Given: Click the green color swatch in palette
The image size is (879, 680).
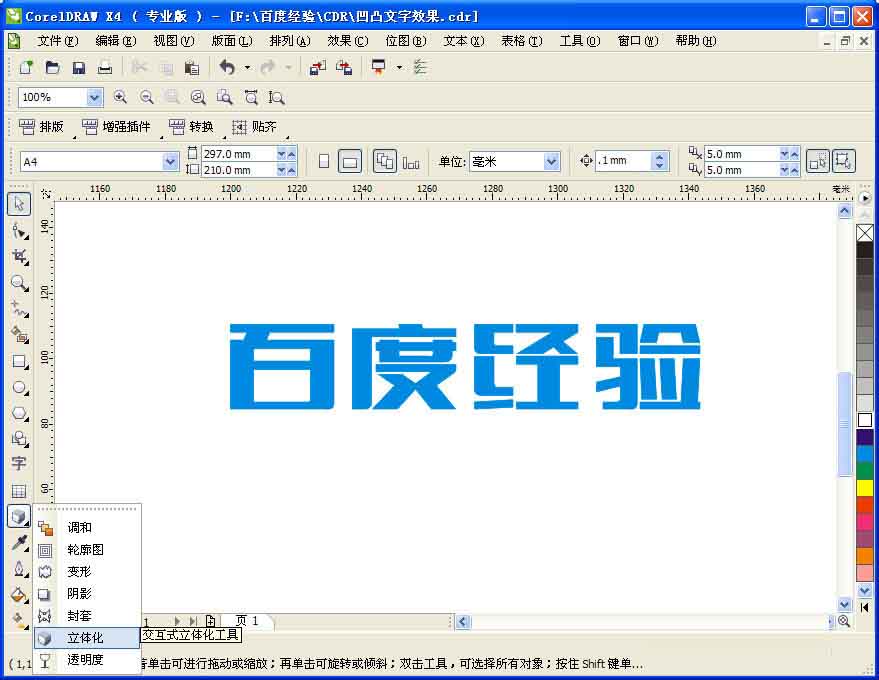Looking at the screenshot, I should (865, 470).
